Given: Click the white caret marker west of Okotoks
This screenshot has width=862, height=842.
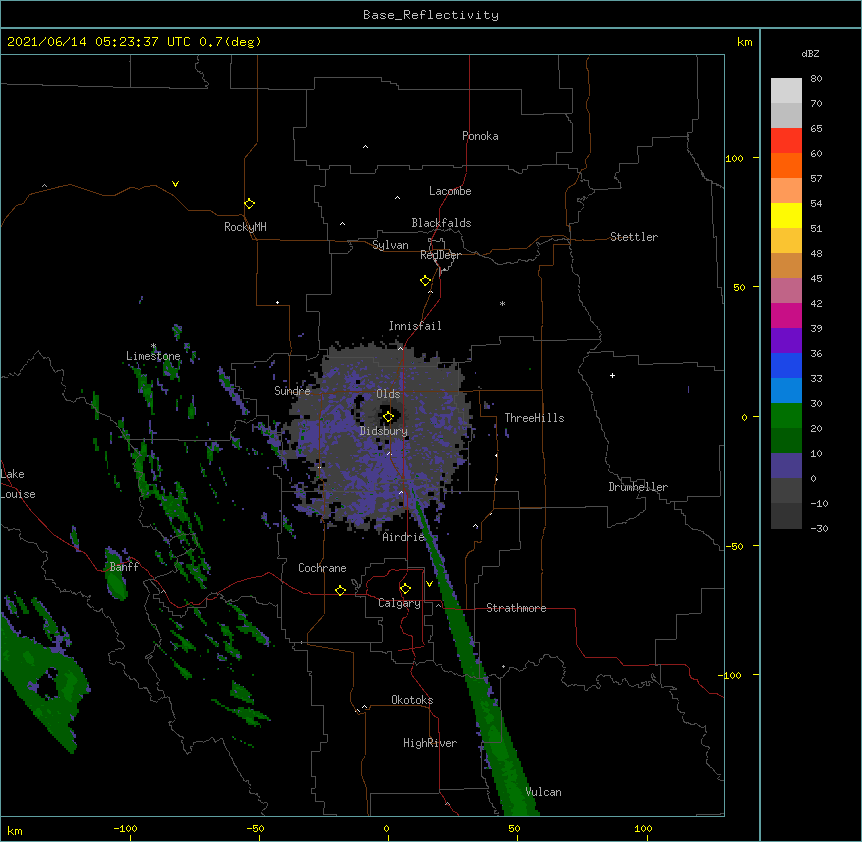Looking at the screenshot, I should [x=364, y=707].
